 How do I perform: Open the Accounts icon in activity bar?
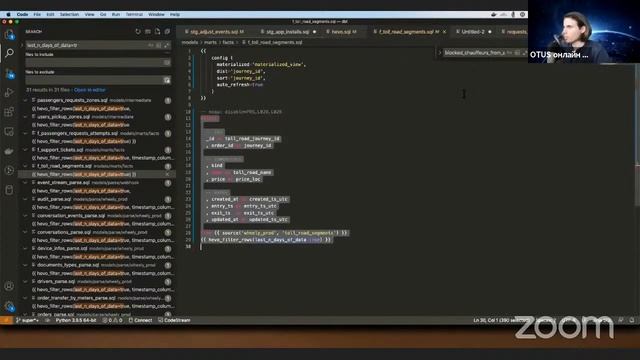[x=9, y=286]
